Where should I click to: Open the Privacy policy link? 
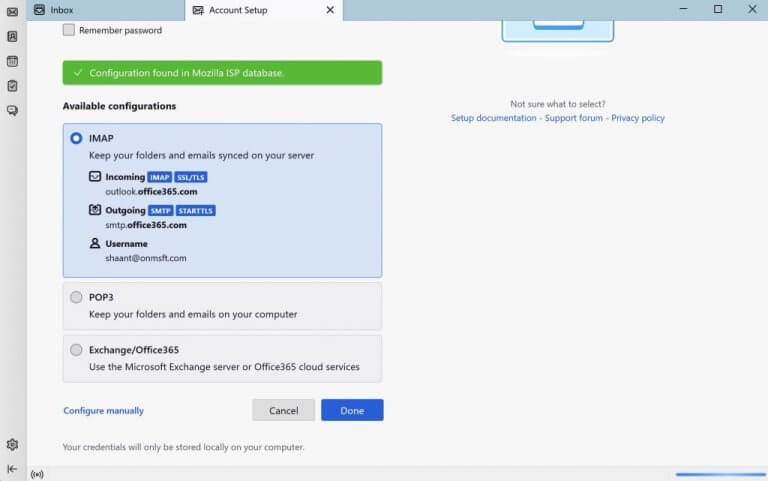(x=638, y=118)
